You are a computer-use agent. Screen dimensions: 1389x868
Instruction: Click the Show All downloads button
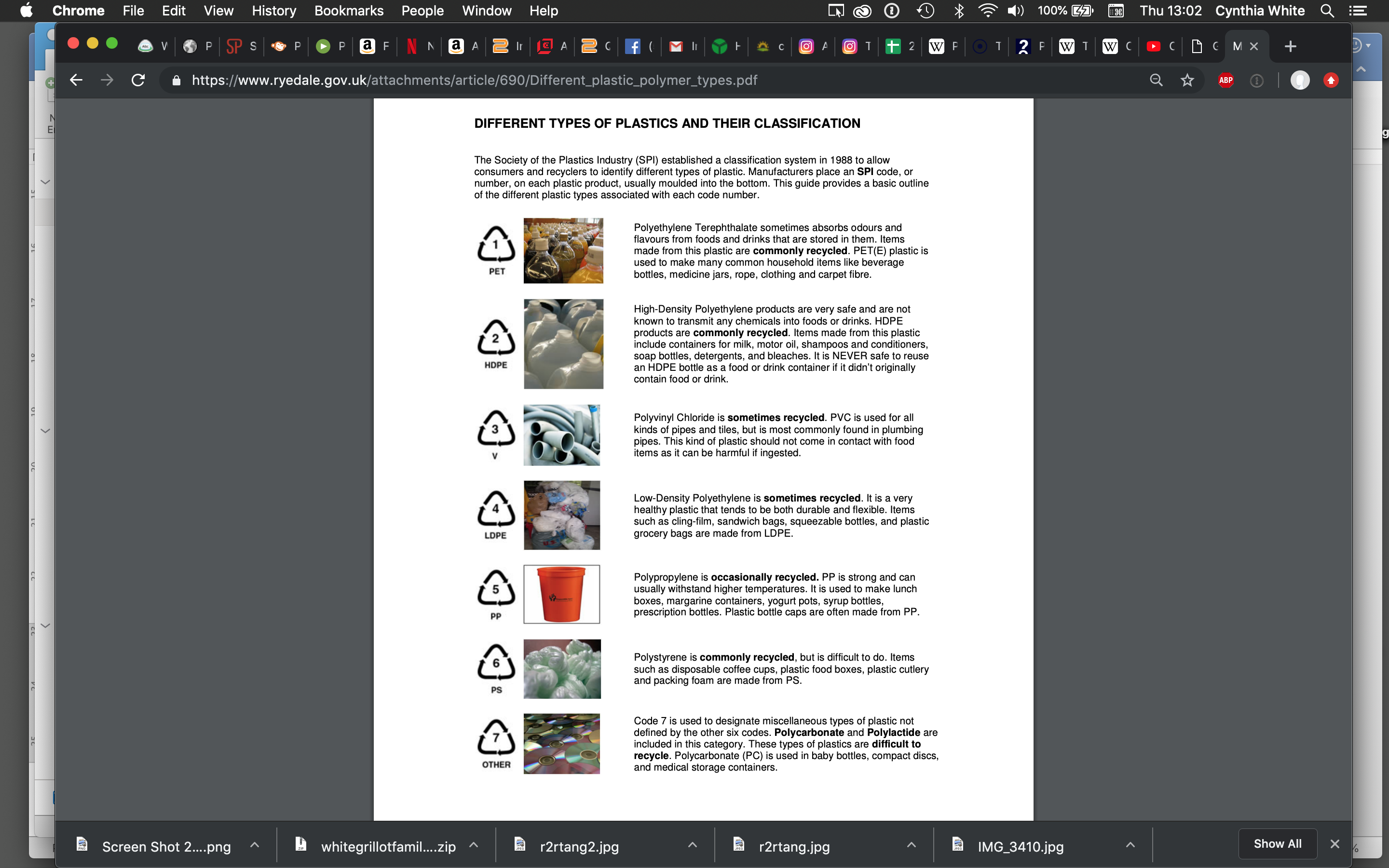point(1277,844)
